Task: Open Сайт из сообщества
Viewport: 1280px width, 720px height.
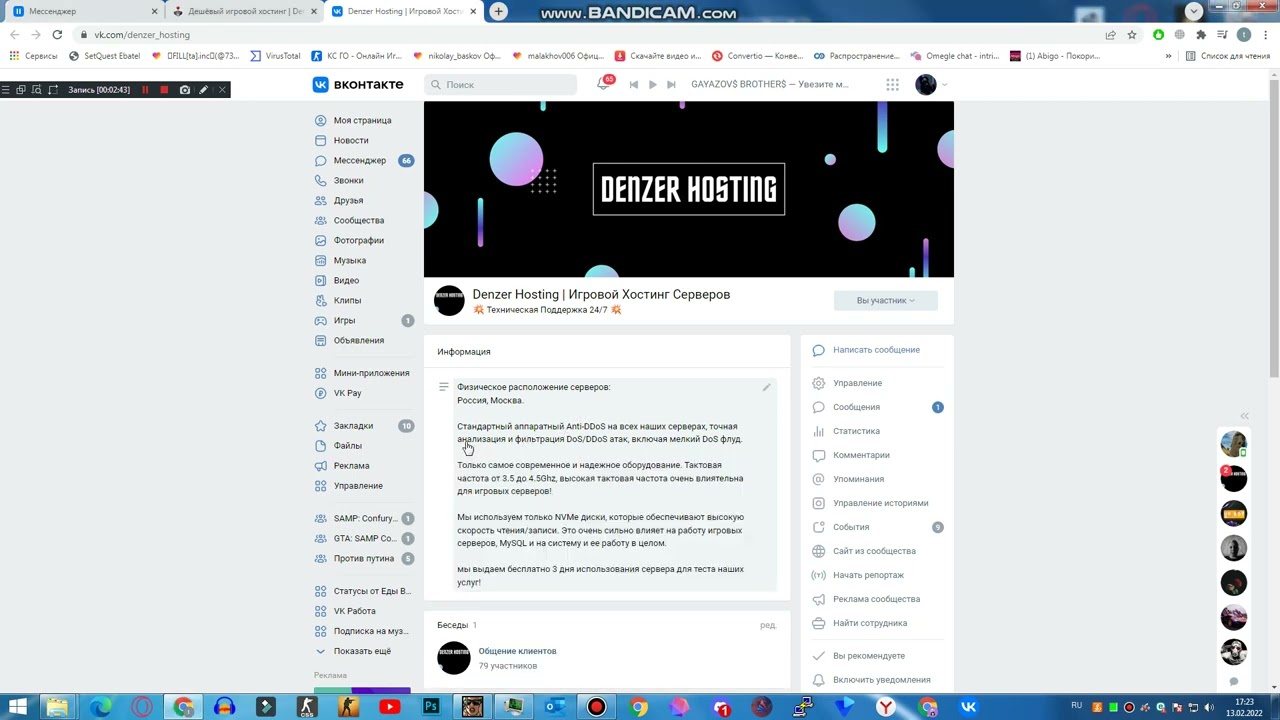Action: pyautogui.click(x=874, y=551)
